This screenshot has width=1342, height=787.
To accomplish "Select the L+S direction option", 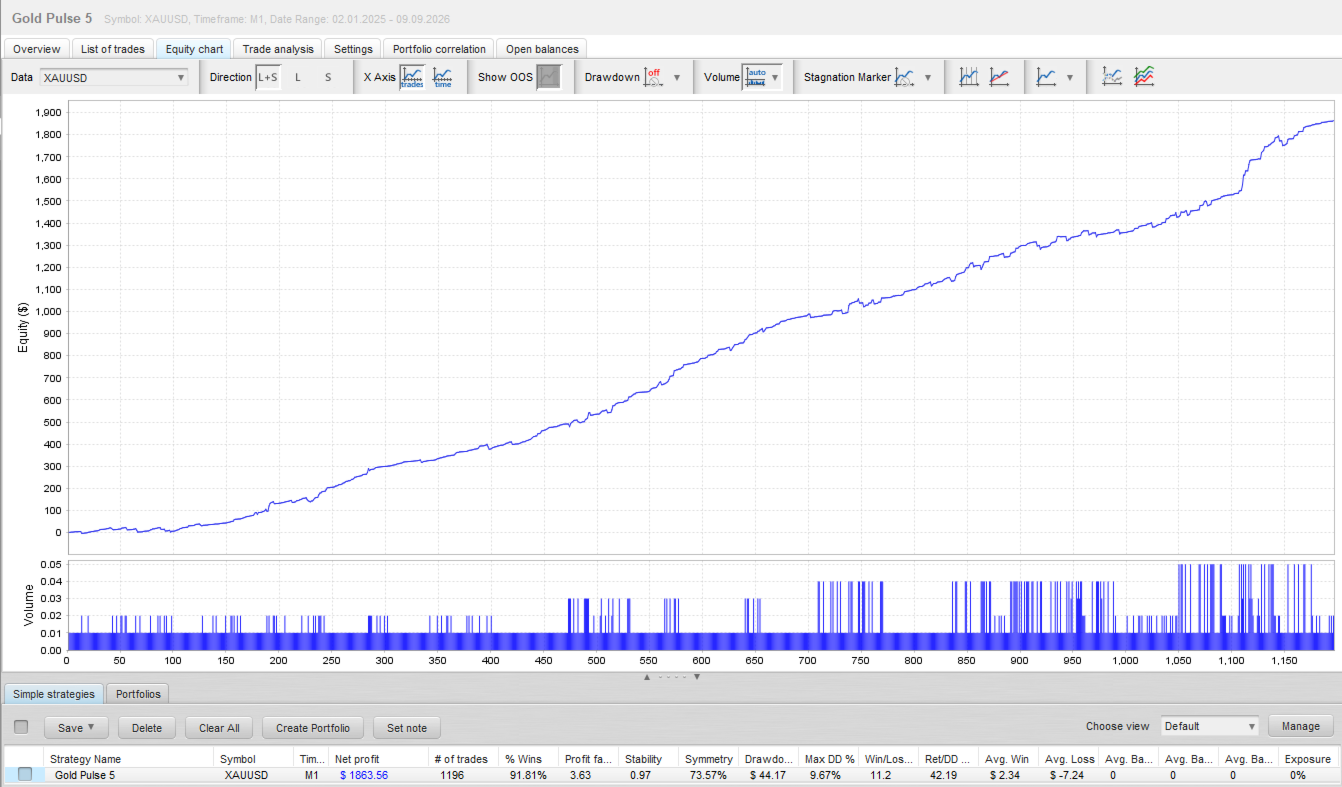I will (268, 77).
